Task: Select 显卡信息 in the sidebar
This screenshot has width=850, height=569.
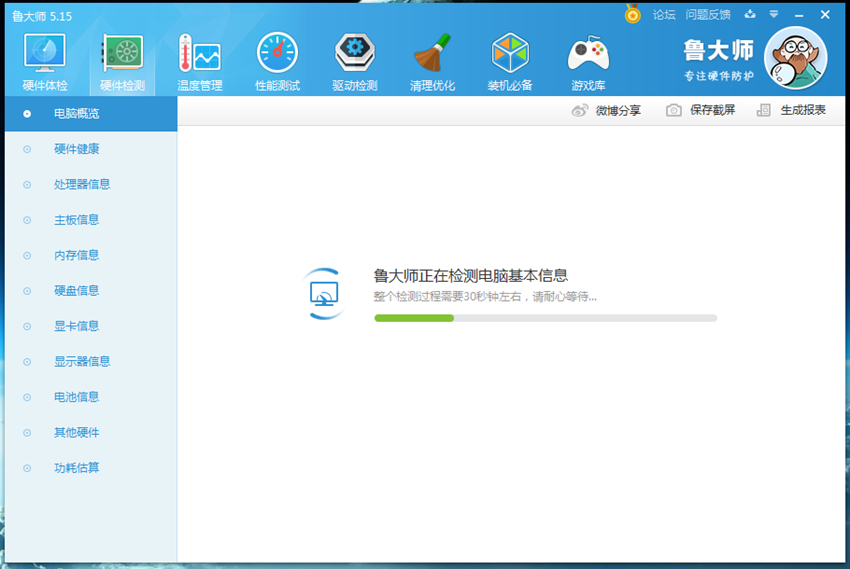Action: pyautogui.click(x=91, y=326)
